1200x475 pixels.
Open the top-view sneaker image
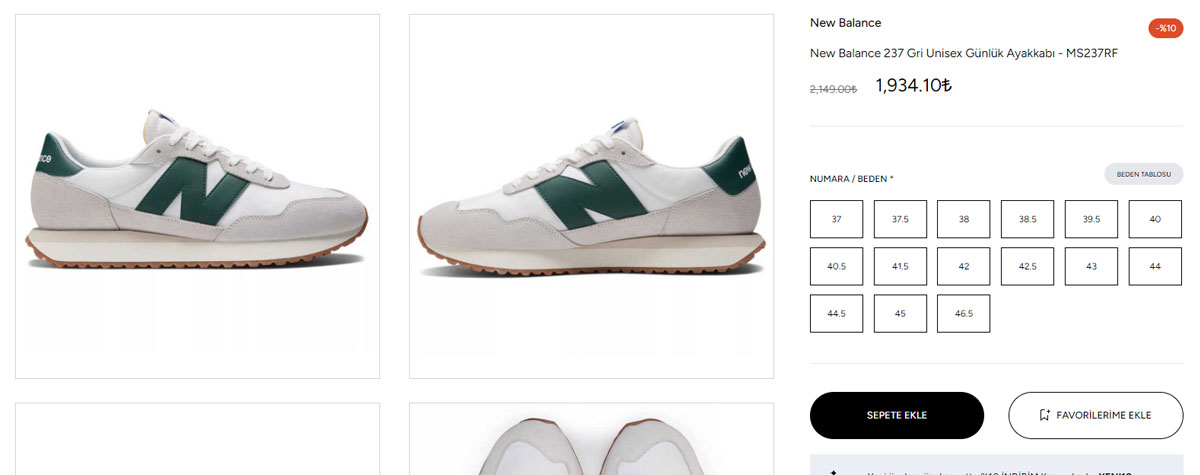(591, 440)
